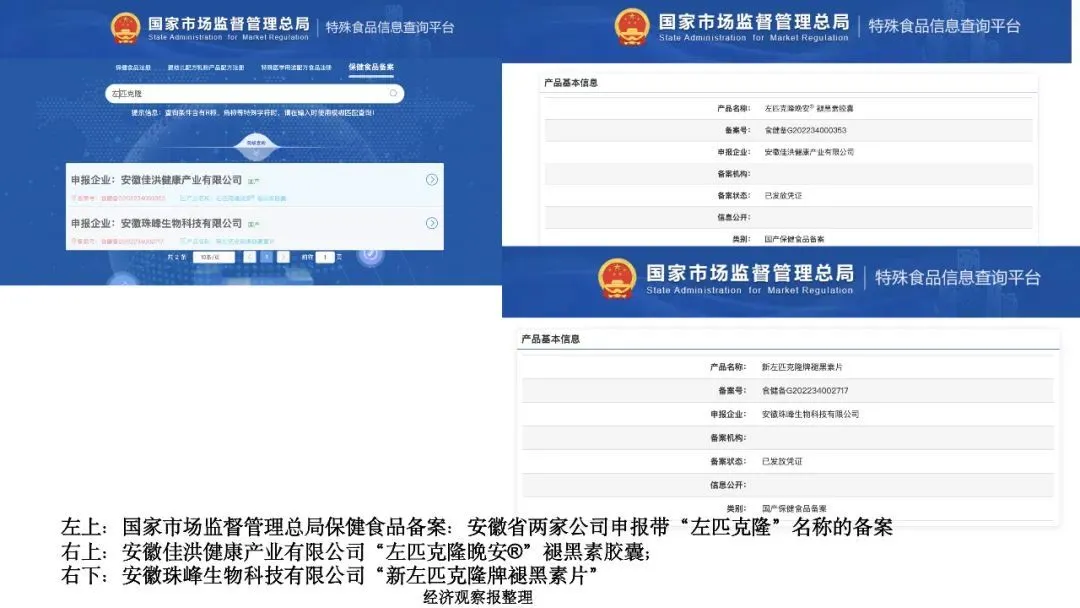Open the 10条/页 page size dropdown
1080x608 pixels.
click(x=213, y=257)
